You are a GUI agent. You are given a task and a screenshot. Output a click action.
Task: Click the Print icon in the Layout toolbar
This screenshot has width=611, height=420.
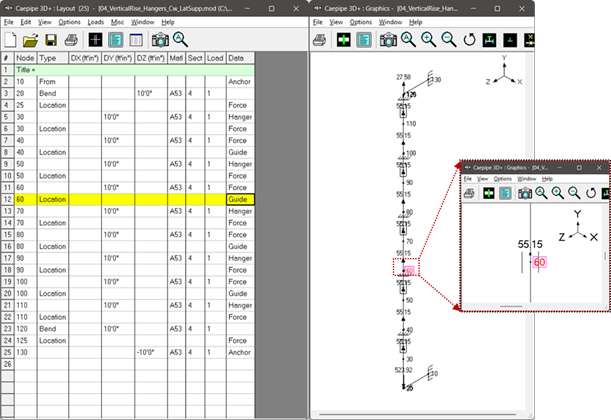click(x=72, y=40)
